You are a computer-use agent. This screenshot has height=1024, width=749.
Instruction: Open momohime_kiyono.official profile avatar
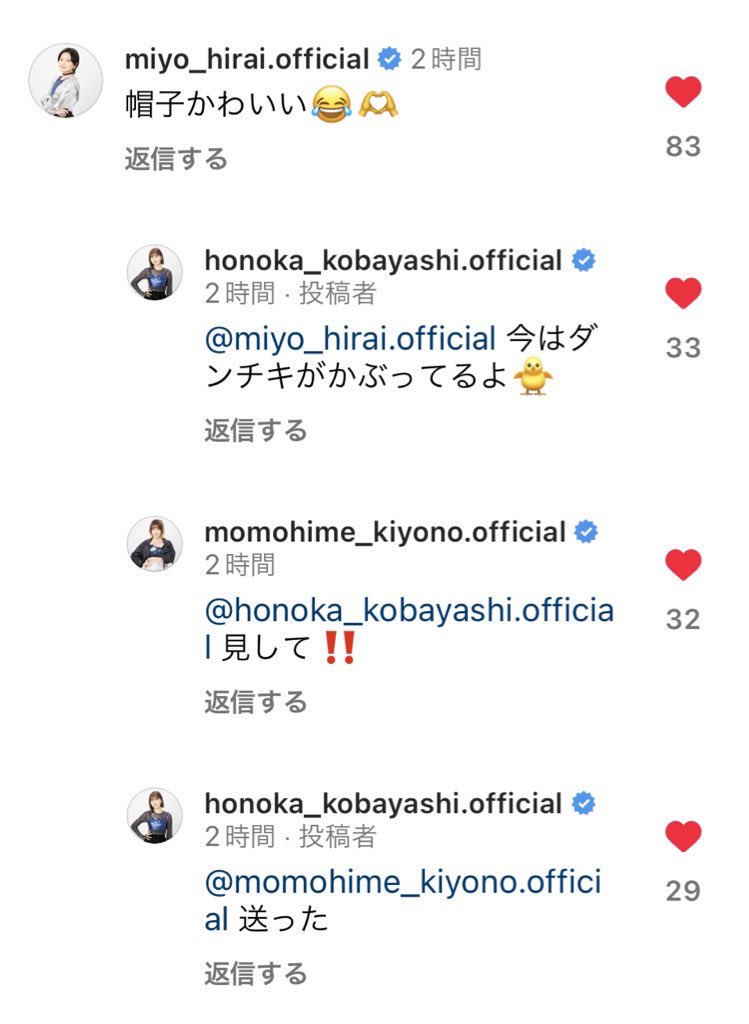pyautogui.click(x=155, y=544)
